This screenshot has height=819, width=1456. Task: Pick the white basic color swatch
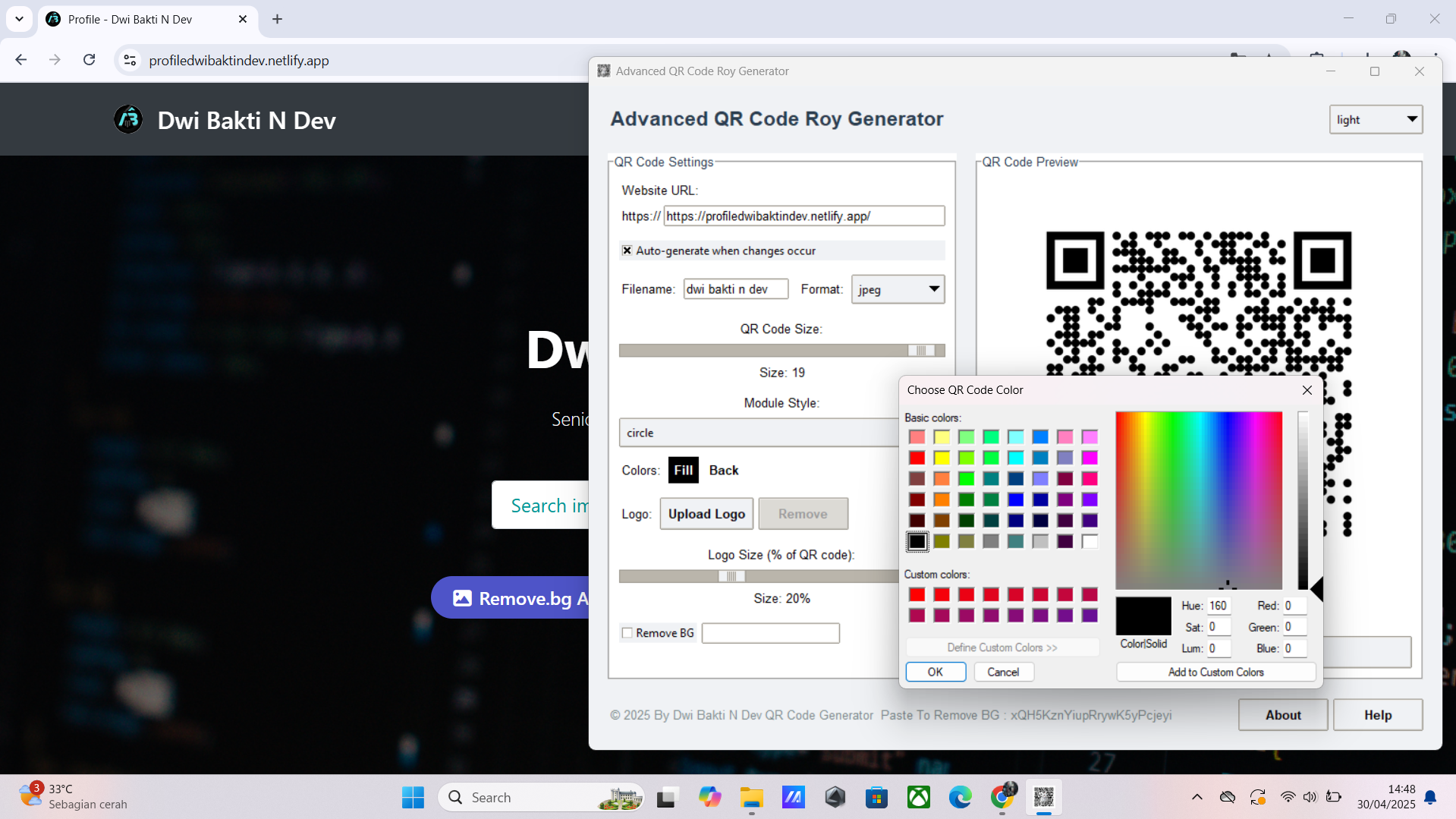click(x=1090, y=541)
